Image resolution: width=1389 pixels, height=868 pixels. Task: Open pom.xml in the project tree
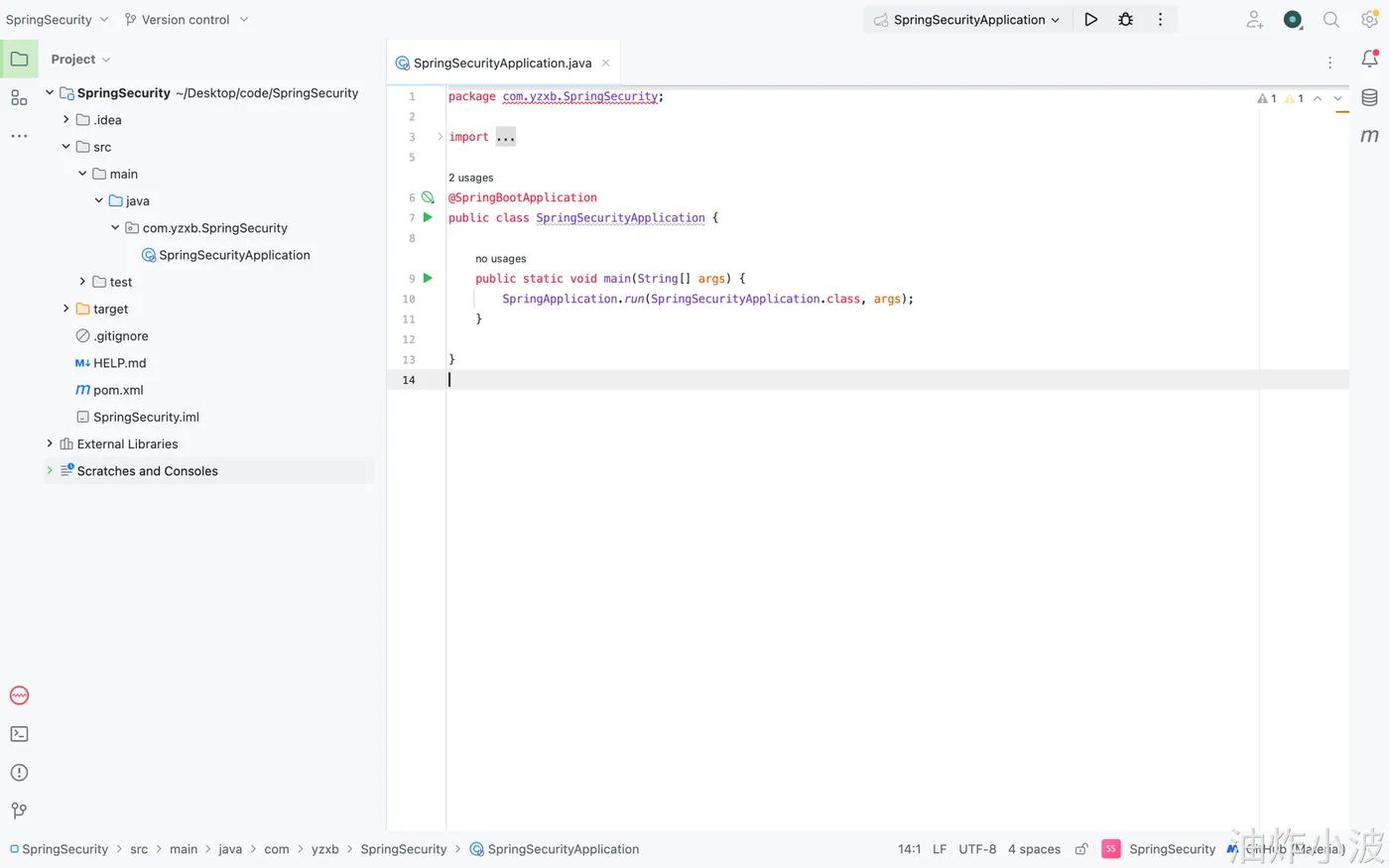coord(118,390)
